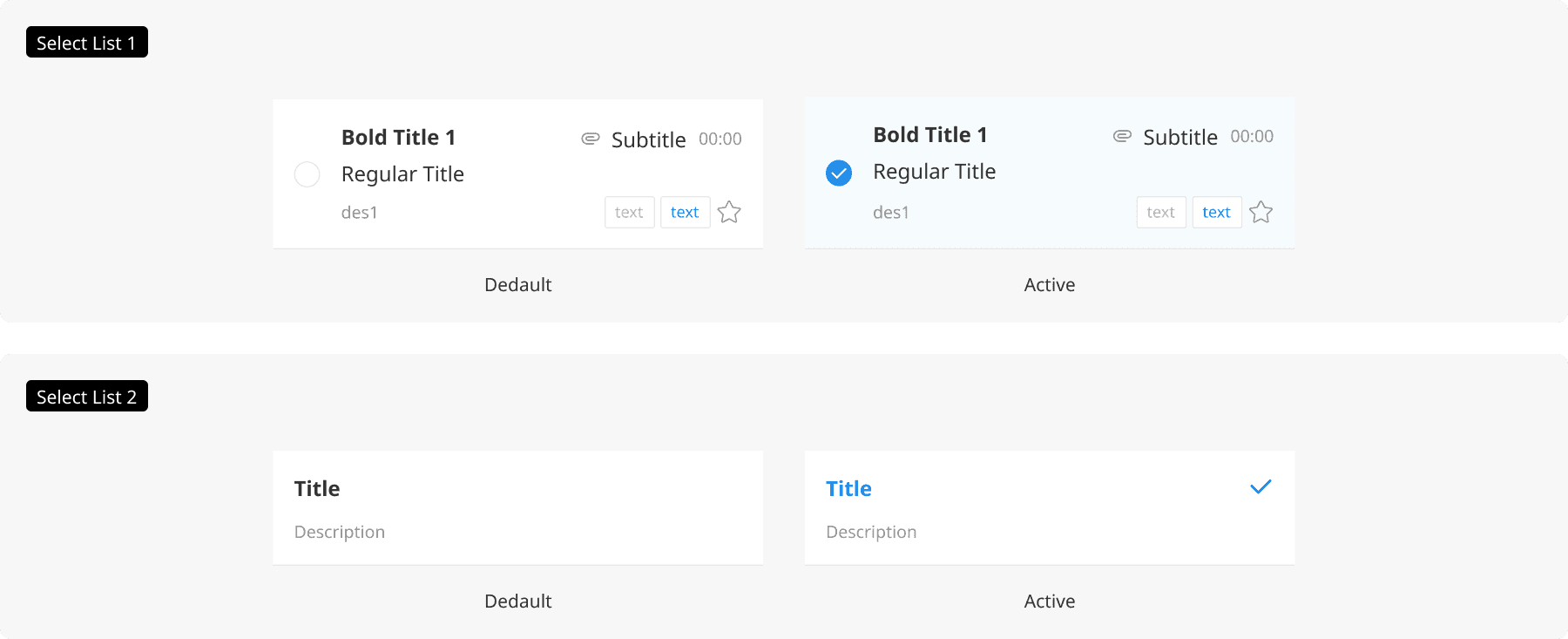Screen dimensions: 1568x639
Task: Click the blue Title list item
Action: pos(1049,507)
